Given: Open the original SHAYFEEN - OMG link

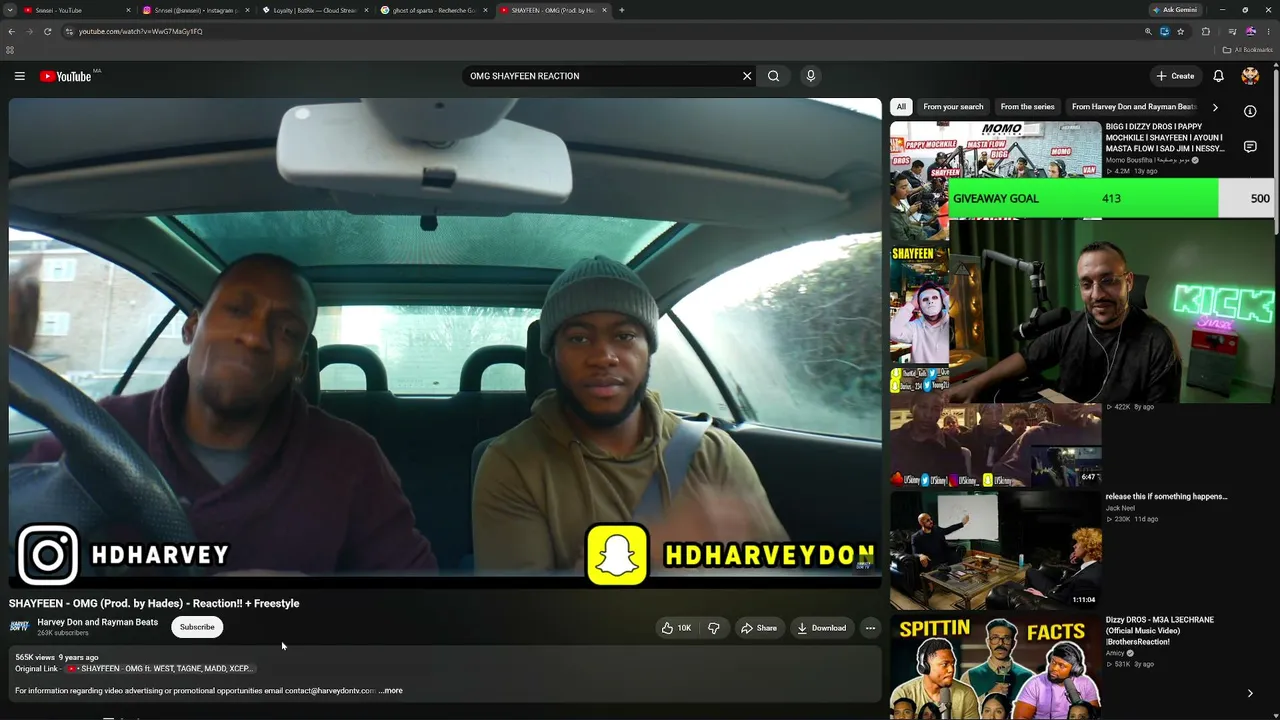Looking at the screenshot, I should [x=159, y=669].
